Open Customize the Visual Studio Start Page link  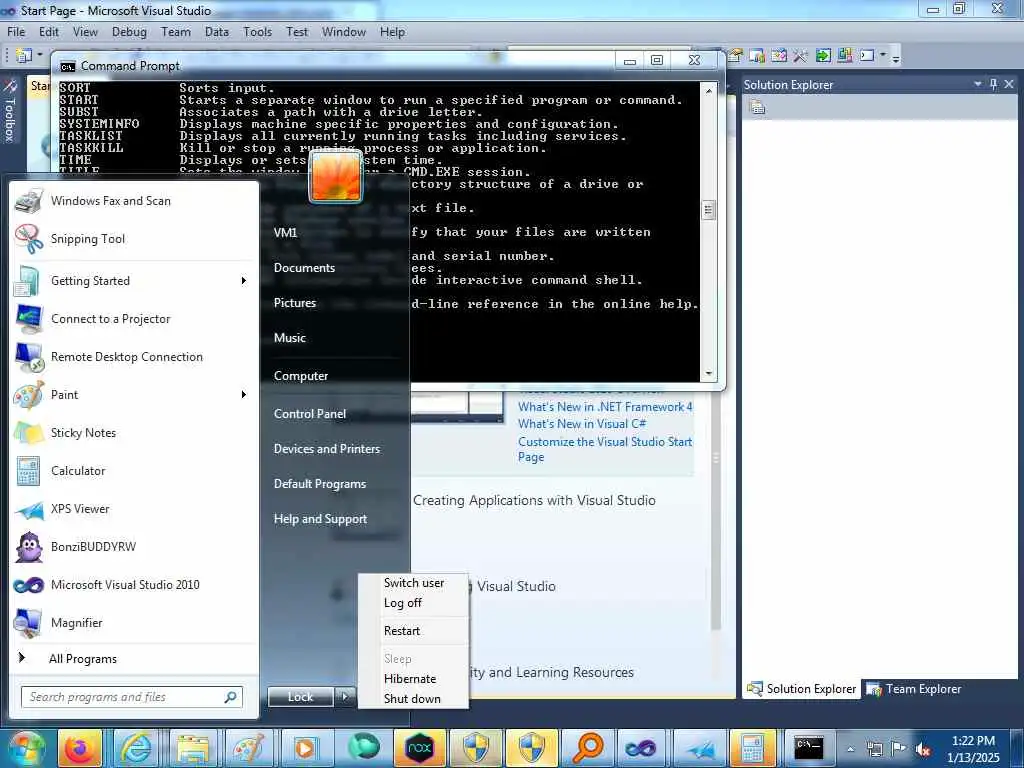[605, 449]
